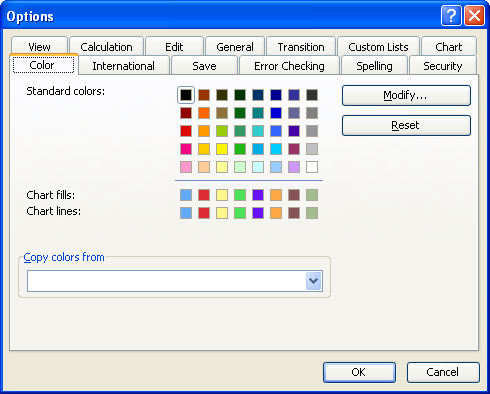Open the International tab
Image resolution: width=490 pixels, height=394 pixels.
point(124,66)
